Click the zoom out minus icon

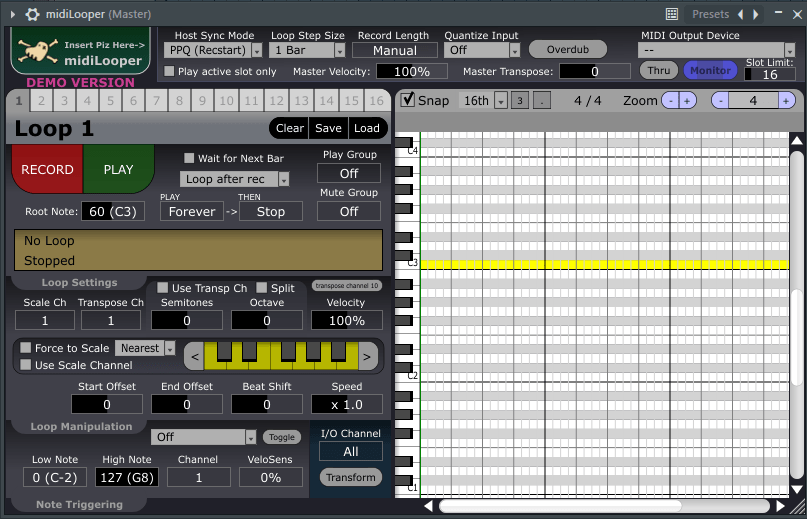[x=669, y=100]
